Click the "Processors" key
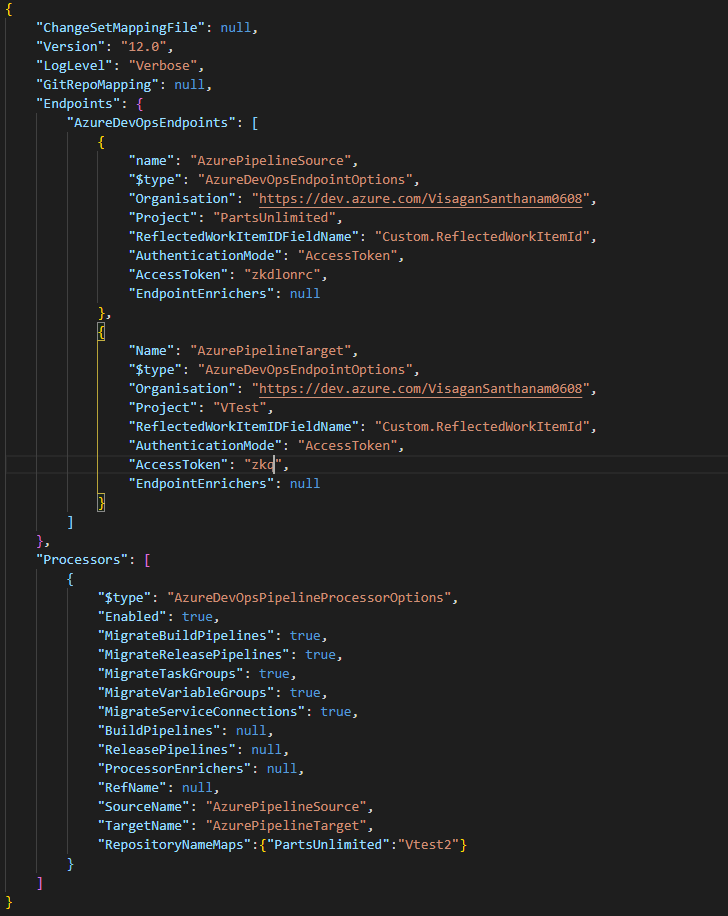This screenshot has height=916, width=728. (x=82, y=560)
